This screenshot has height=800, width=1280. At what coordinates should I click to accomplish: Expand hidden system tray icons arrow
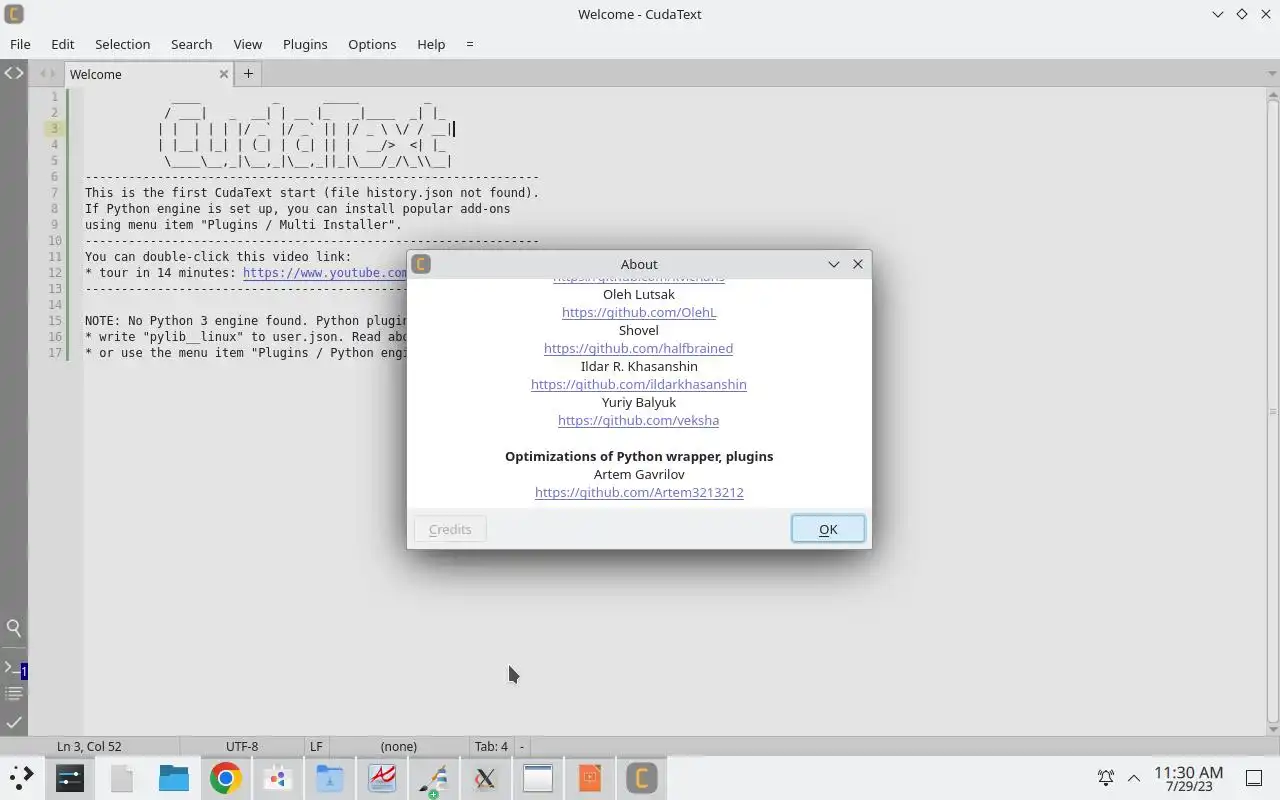pos(1134,777)
